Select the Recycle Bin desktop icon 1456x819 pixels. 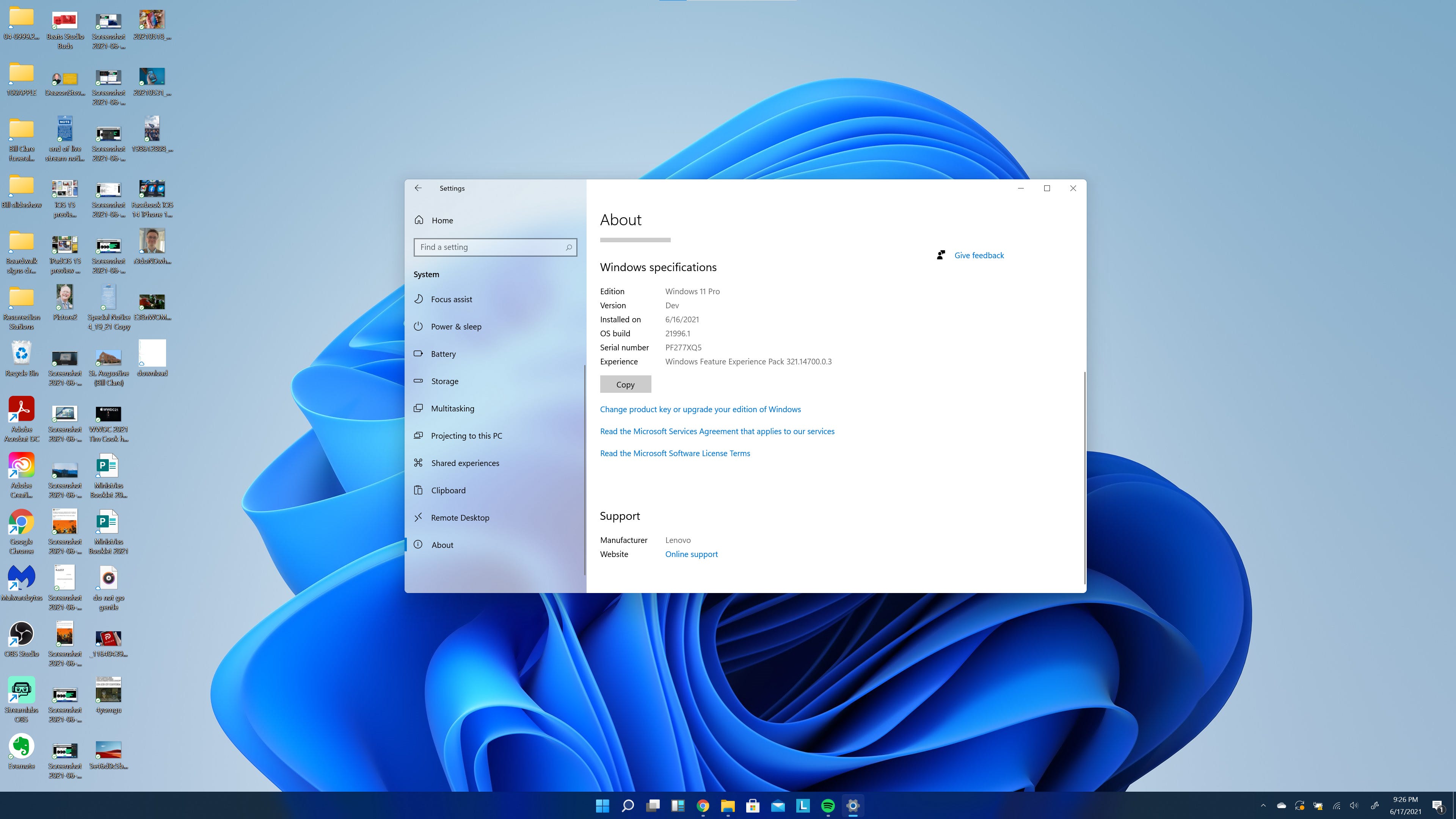(22, 359)
